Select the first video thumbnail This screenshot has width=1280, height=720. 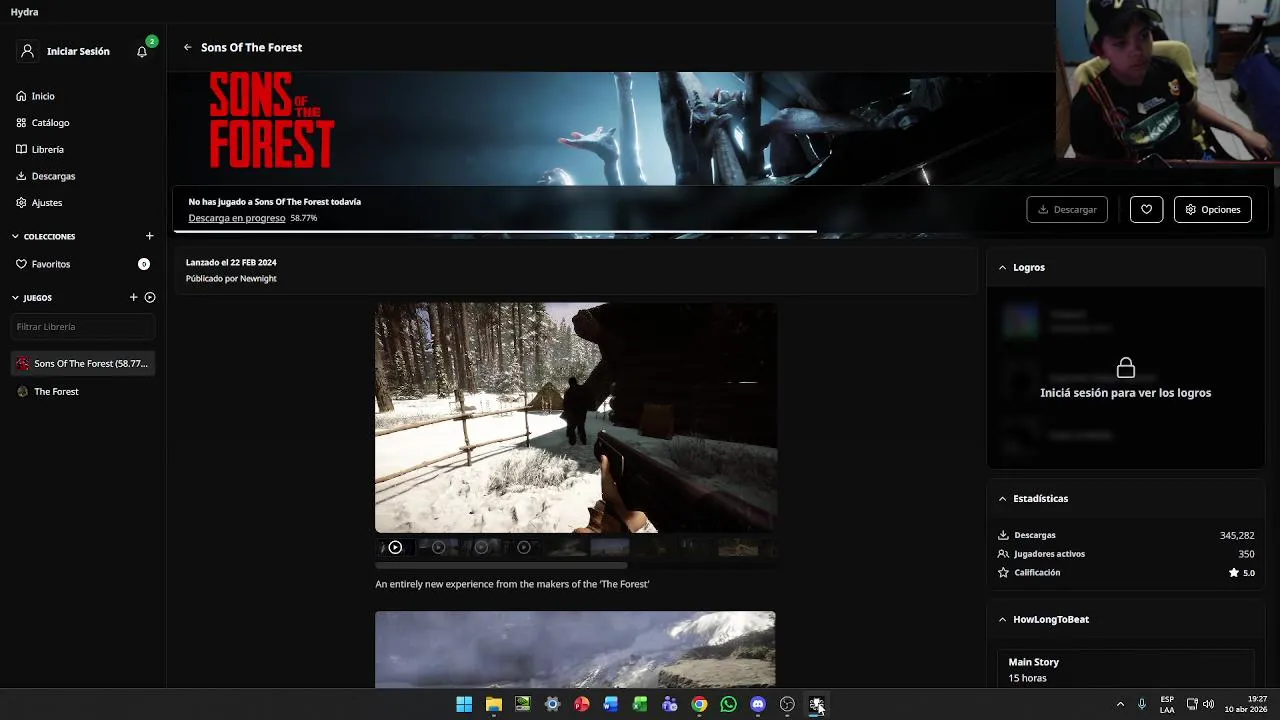(x=395, y=547)
